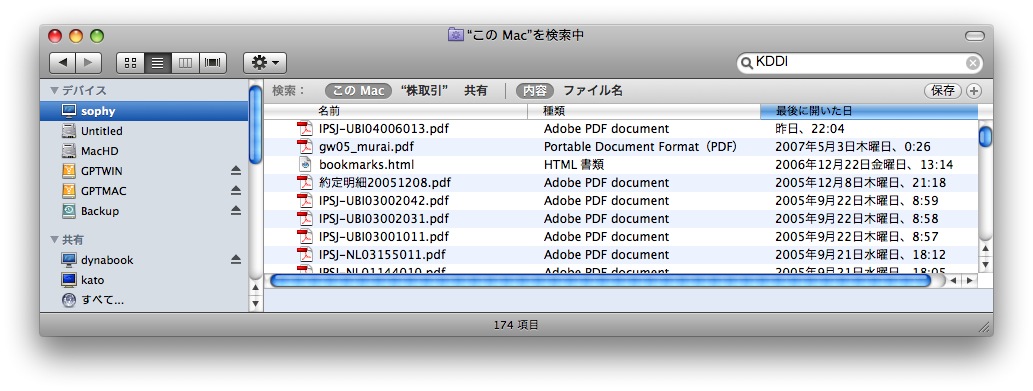Click the PDF icon of IPSJ-UBI04006013.pdf
This screenshot has height=391, width=1033.
click(305, 129)
